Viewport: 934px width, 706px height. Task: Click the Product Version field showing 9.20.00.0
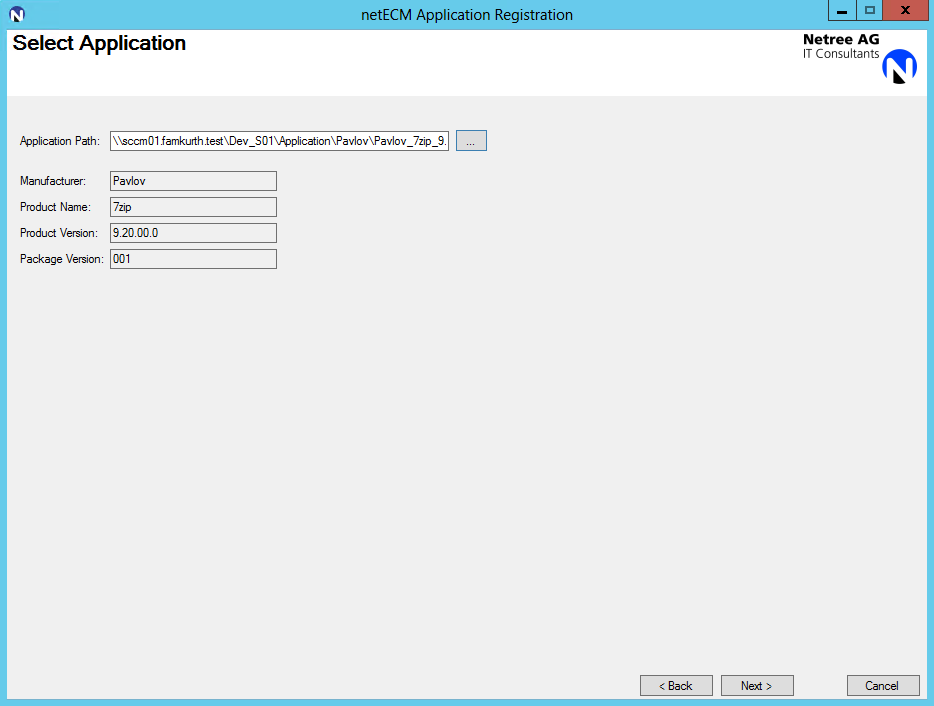(x=193, y=233)
